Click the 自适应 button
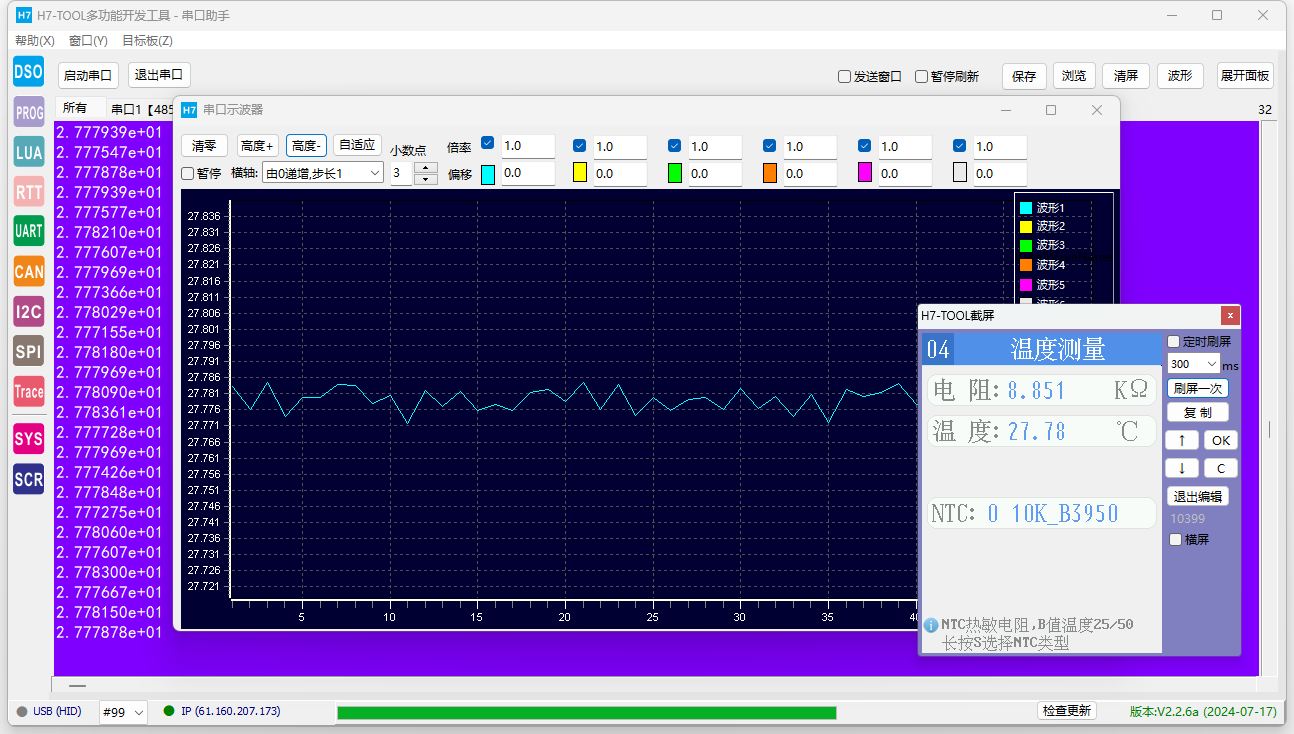The image size is (1294, 734). pyautogui.click(x=357, y=145)
